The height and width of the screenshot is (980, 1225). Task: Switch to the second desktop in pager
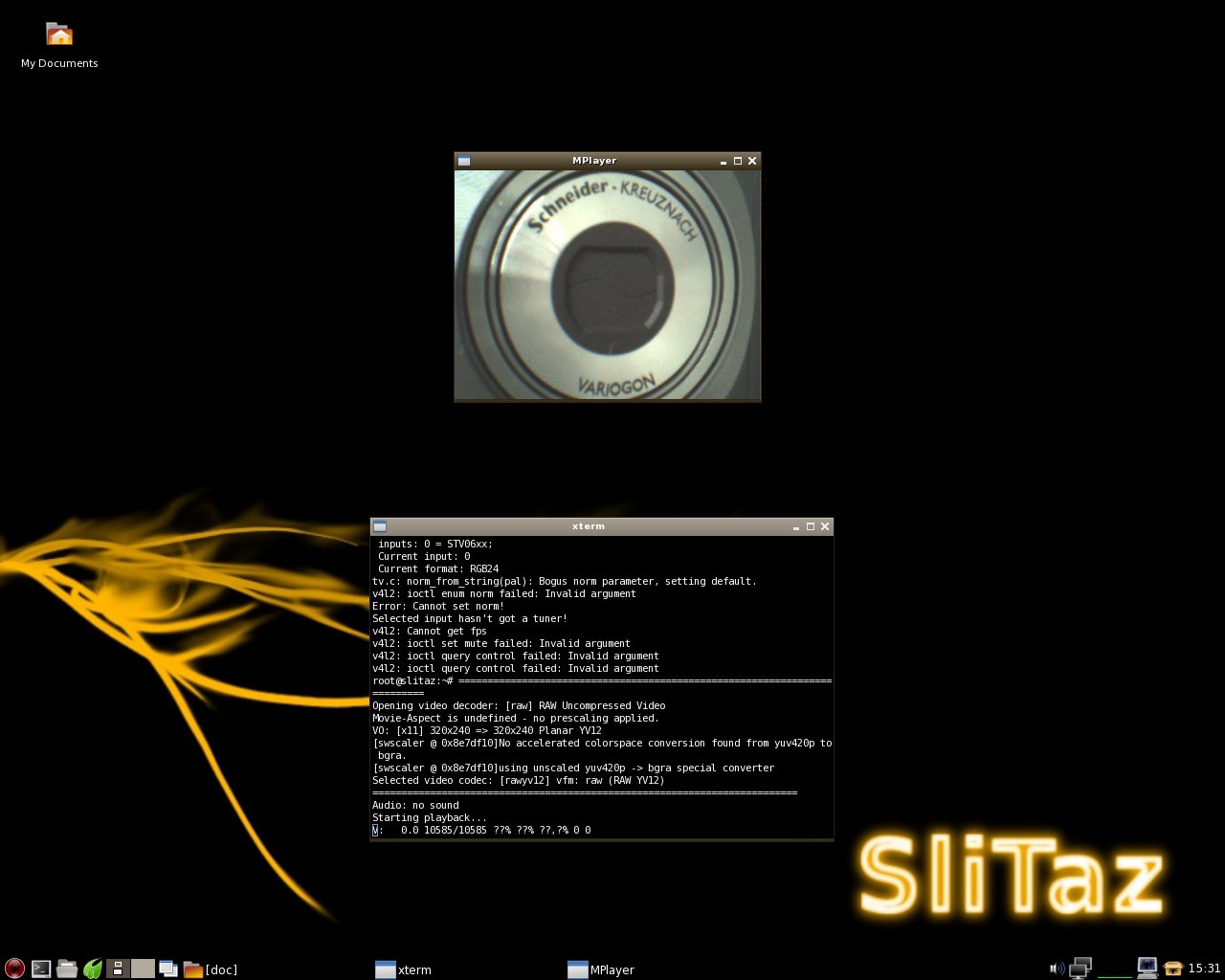click(143, 969)
